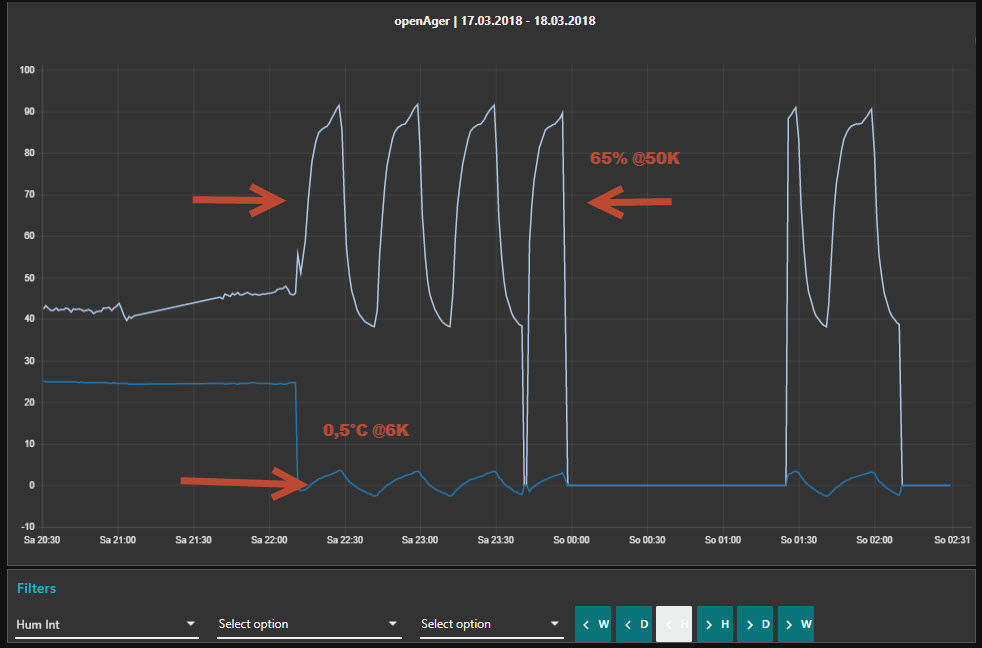982x648 pixels.
Task: Click the Filters heading
Action: (36, 588)
